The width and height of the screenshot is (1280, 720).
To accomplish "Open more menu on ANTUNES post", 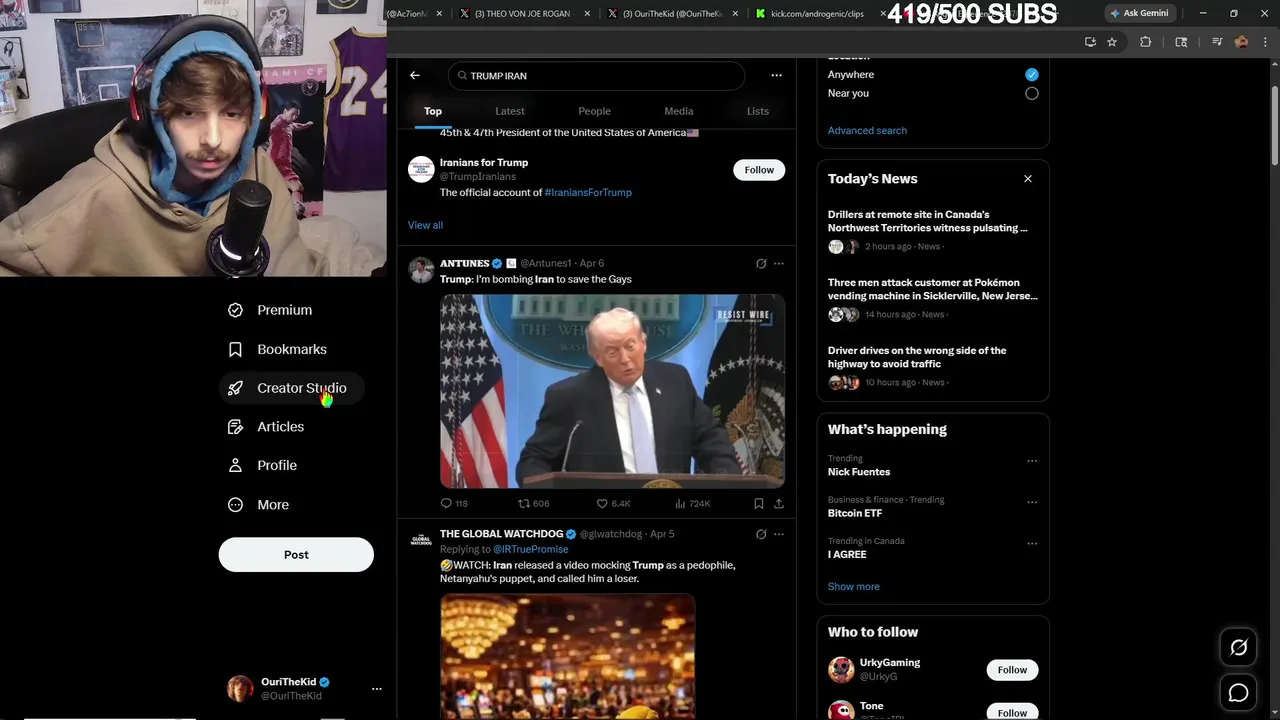I will pyautogui.click(x=779, y=264).
